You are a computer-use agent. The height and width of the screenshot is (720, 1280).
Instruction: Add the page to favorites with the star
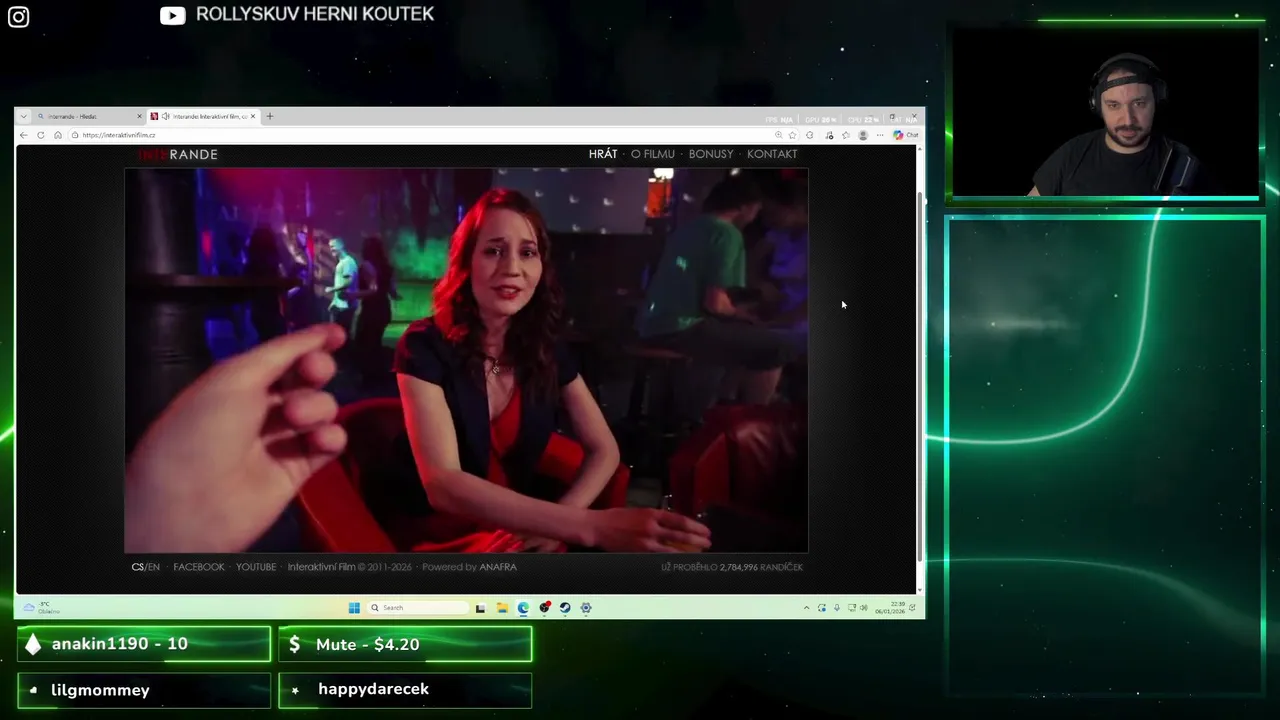point(792,135)
